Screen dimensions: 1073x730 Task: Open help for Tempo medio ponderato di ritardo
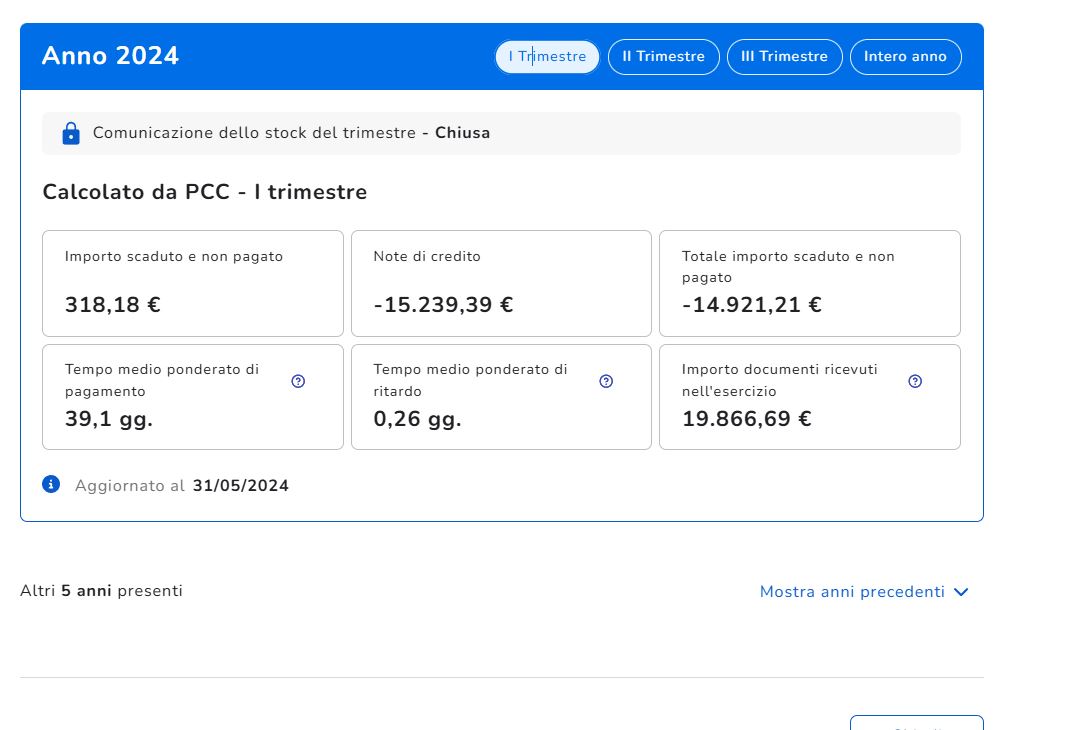pyautogui.click(x=606, y=381)
